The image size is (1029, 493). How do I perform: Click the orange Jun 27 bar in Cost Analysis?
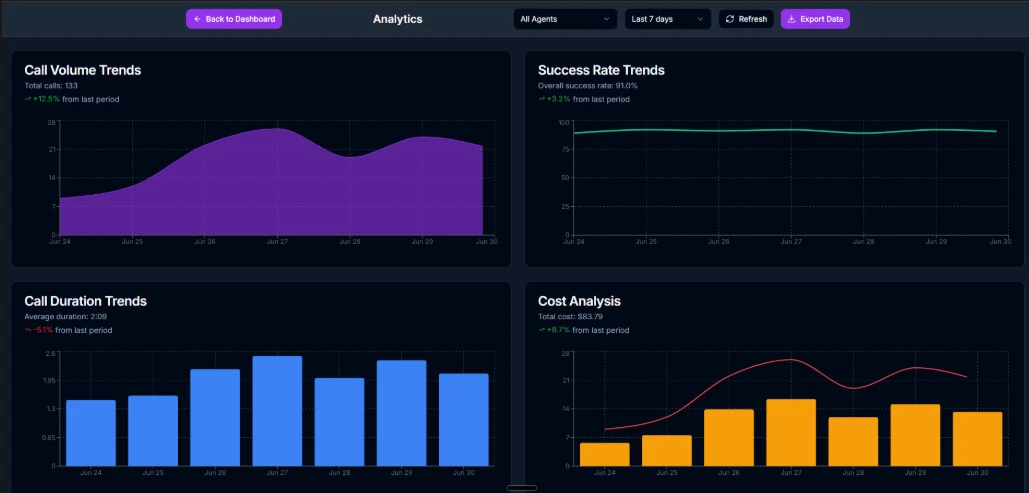(791, 433)
